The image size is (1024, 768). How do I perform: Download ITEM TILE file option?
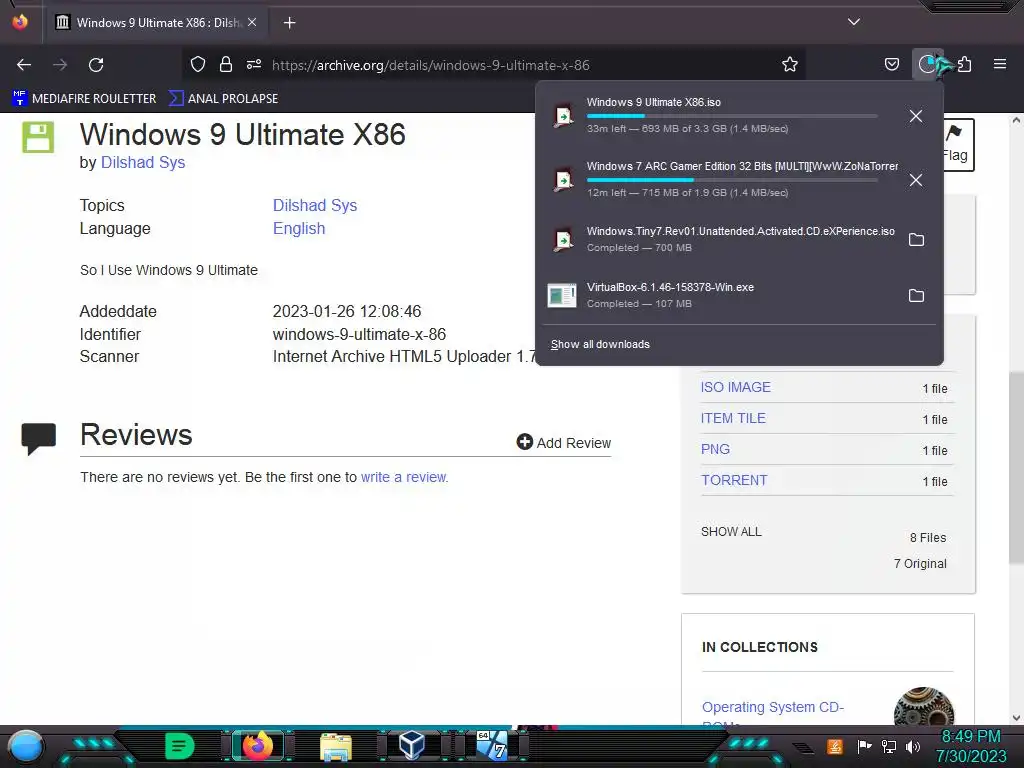(733, 419)
